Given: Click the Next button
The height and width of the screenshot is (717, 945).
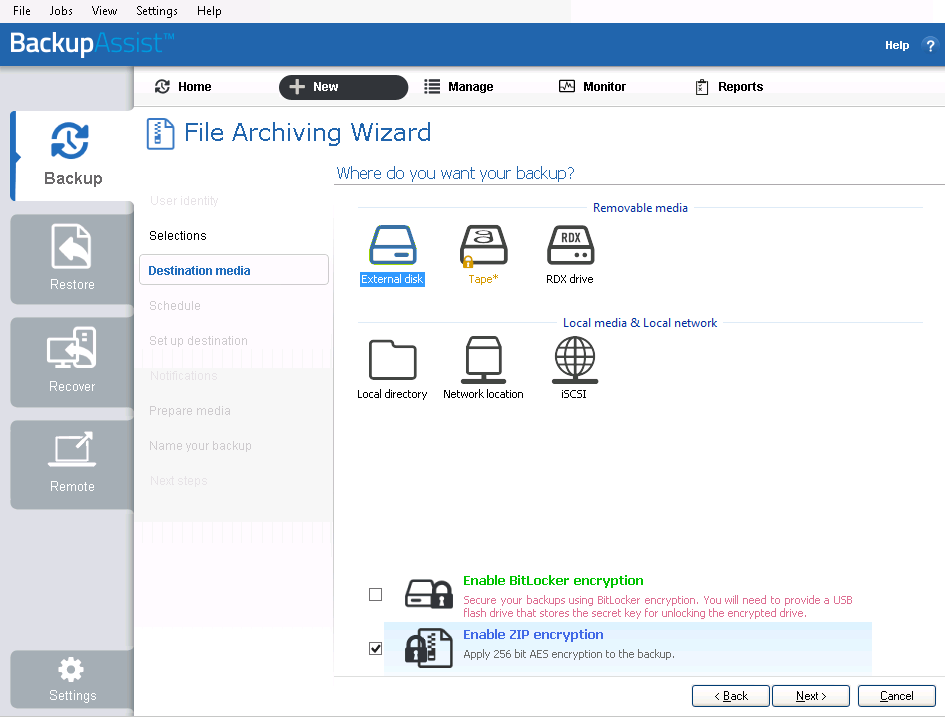Looking at the screenshot, I should (x=811, y=696).
